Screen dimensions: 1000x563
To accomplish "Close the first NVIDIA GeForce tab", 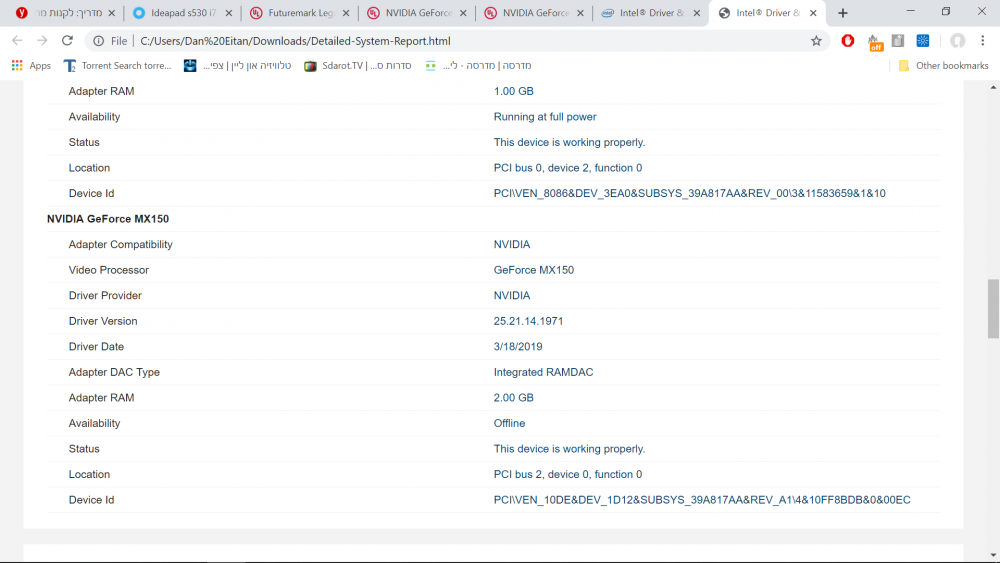I will coord(463,13).
